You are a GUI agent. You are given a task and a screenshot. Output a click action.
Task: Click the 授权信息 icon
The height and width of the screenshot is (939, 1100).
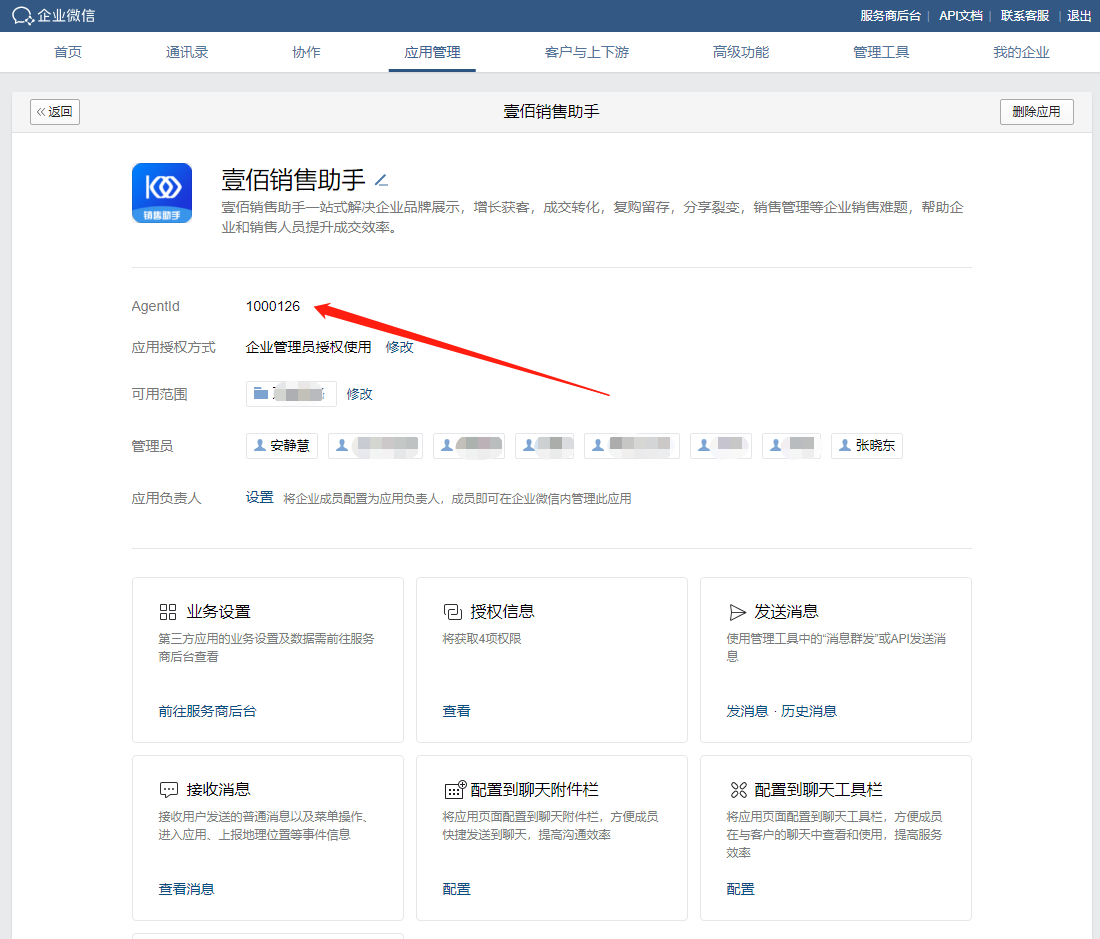coord(452,612)
